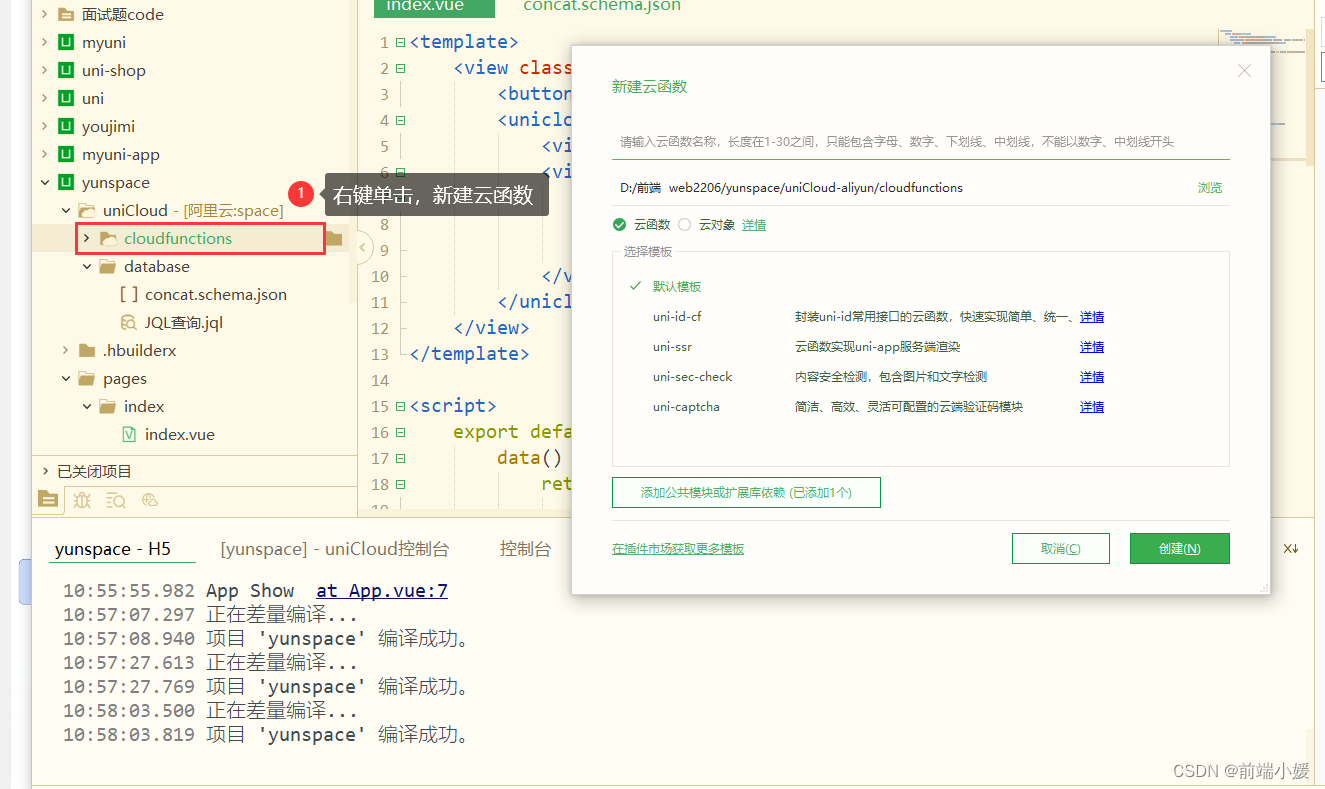
Task: Click the youjimi project icon
Action: [66, 126]
